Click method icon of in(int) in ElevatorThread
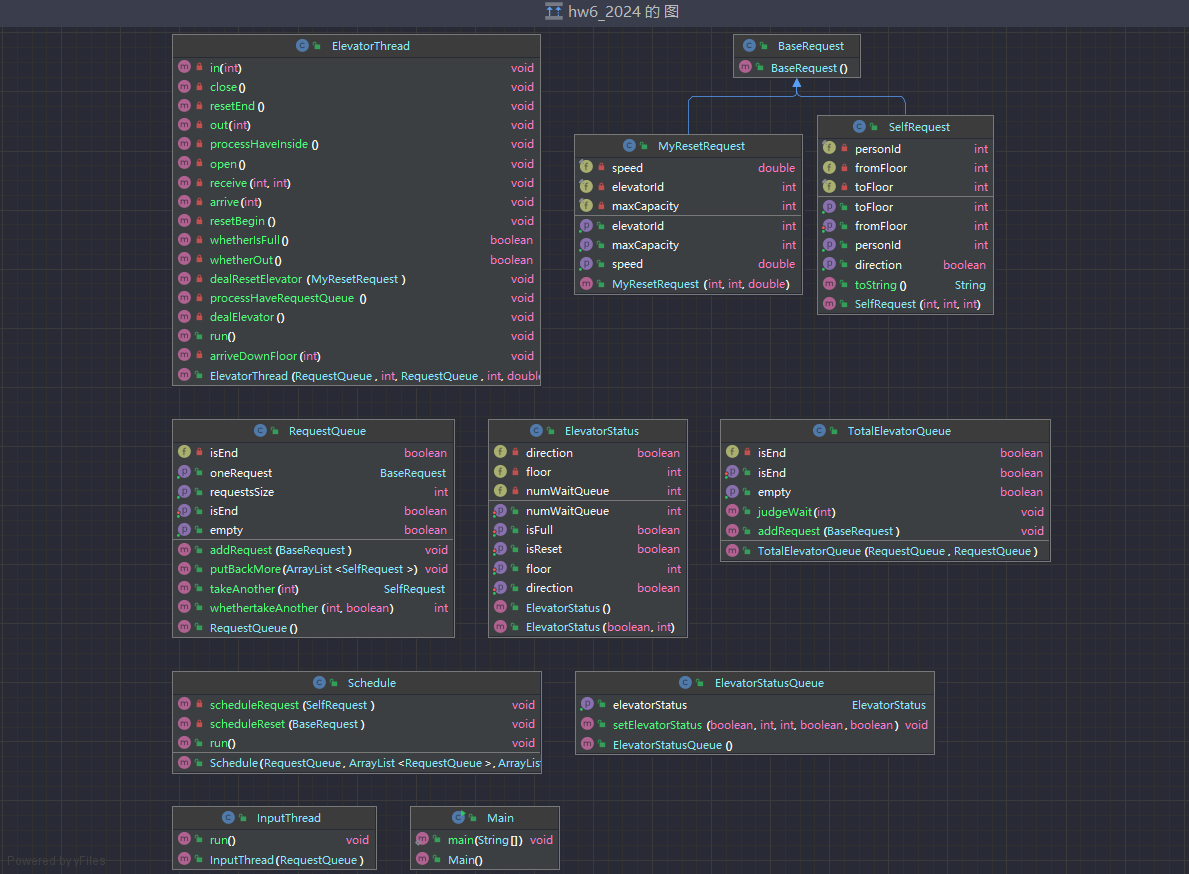 coord(184,67)
